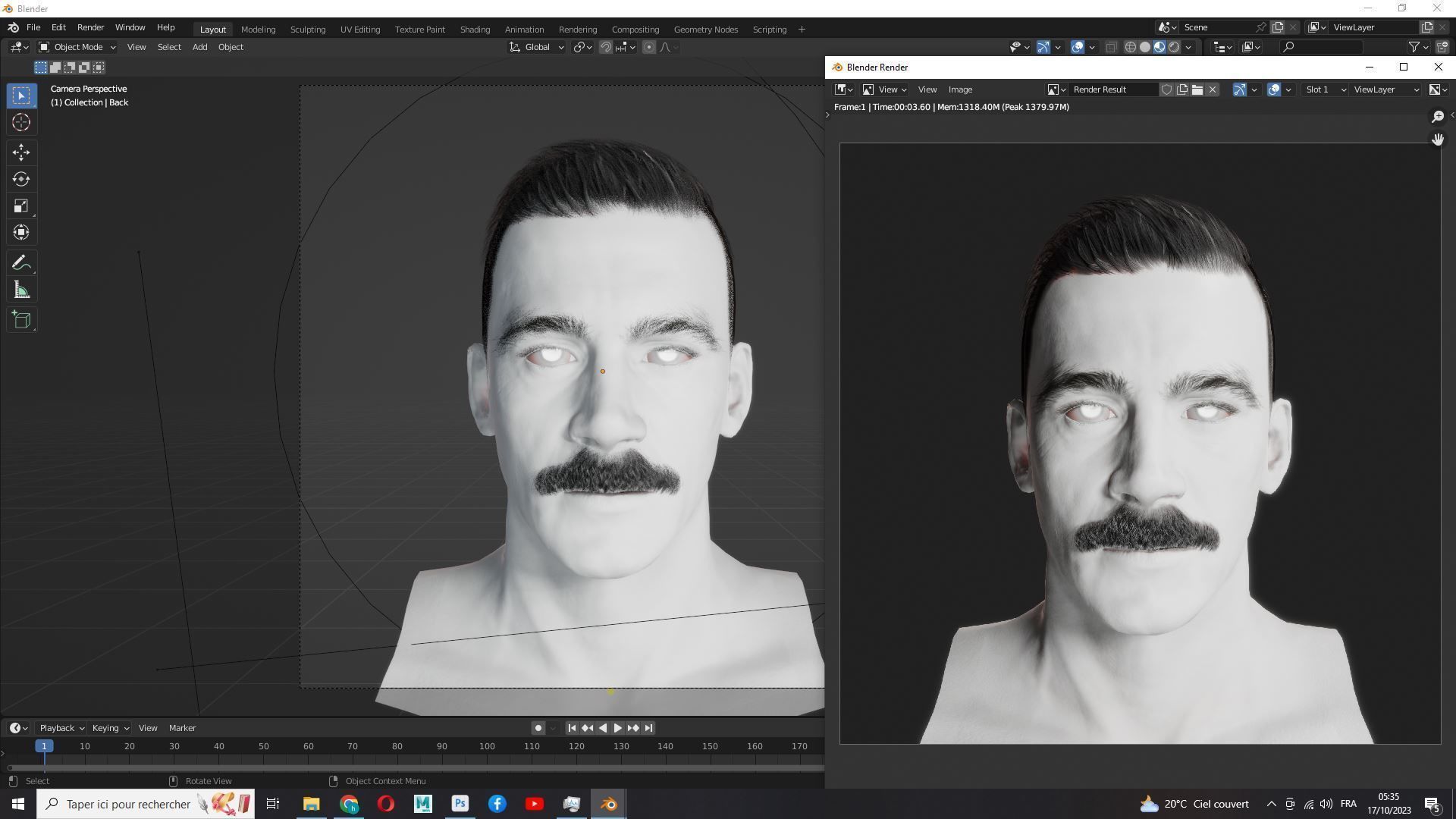The image size is (1456, 819).
Task: Click the pan hand icon in Blender Render
Action: coord(1438,140)
